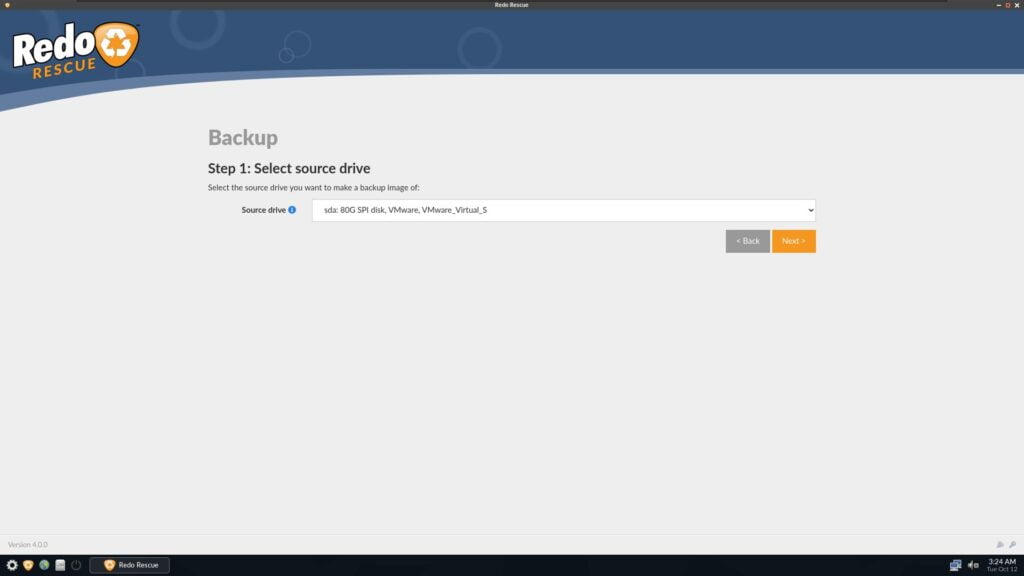
Task: Close the Redo Rescue window
Action: (1017, 5)
